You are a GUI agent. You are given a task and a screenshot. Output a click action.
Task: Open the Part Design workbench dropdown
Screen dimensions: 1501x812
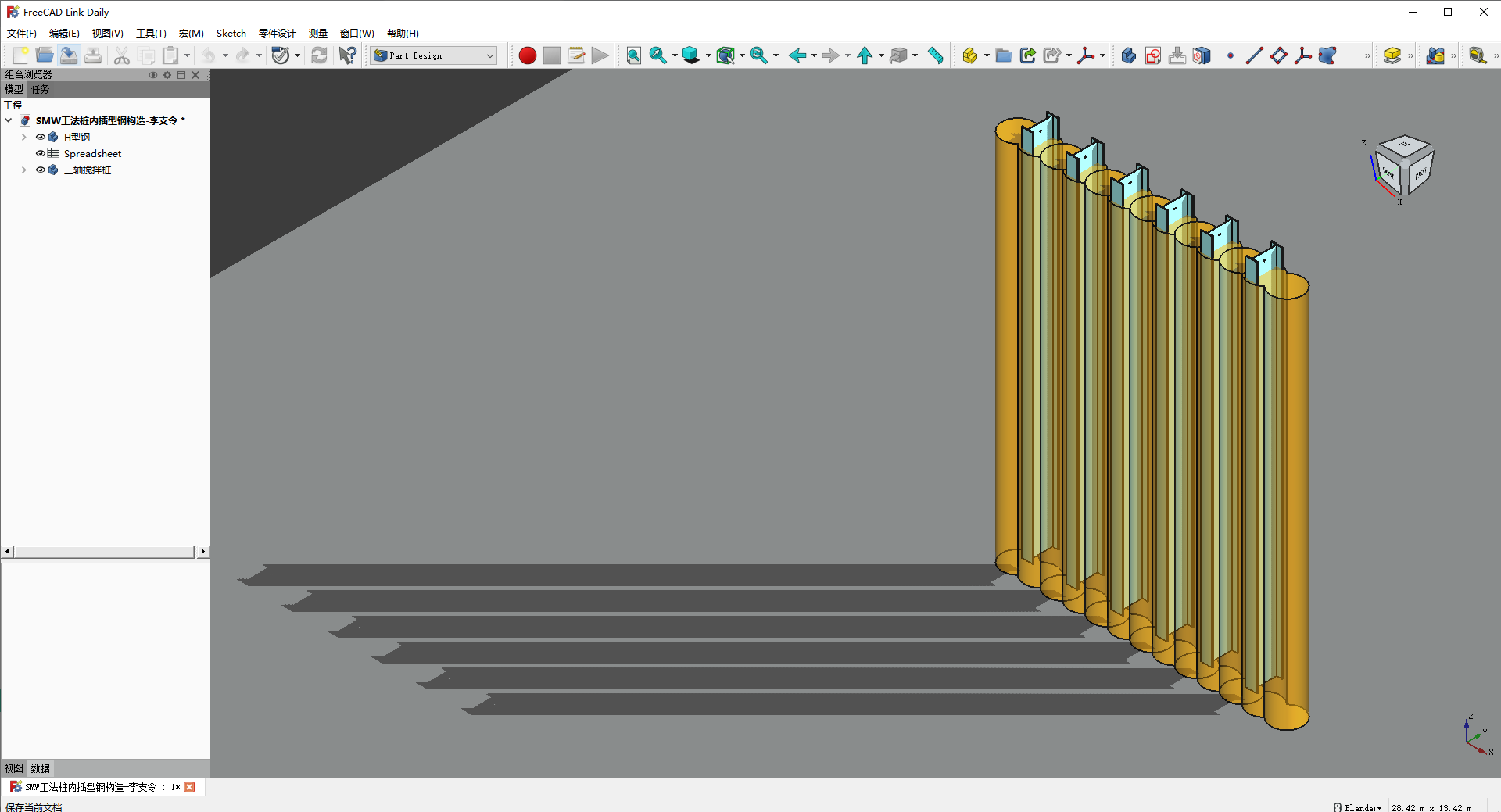point(434,55)
